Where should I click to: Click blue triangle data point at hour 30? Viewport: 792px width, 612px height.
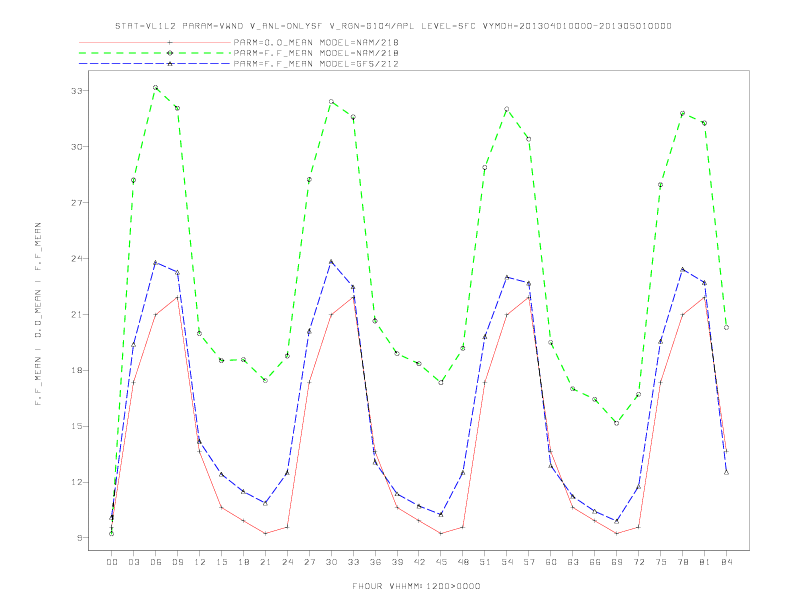point(331,262)
